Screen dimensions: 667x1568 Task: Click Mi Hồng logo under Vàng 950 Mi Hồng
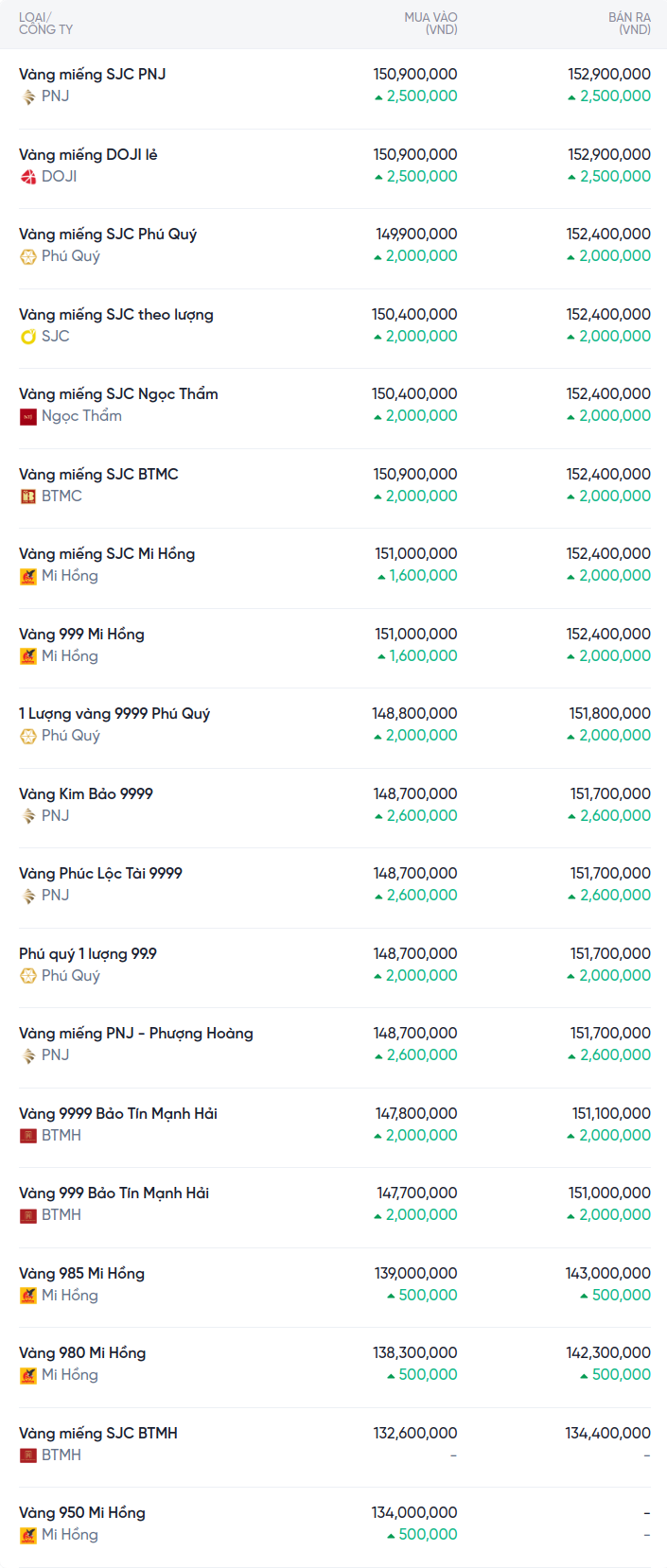coord(28,1535)
